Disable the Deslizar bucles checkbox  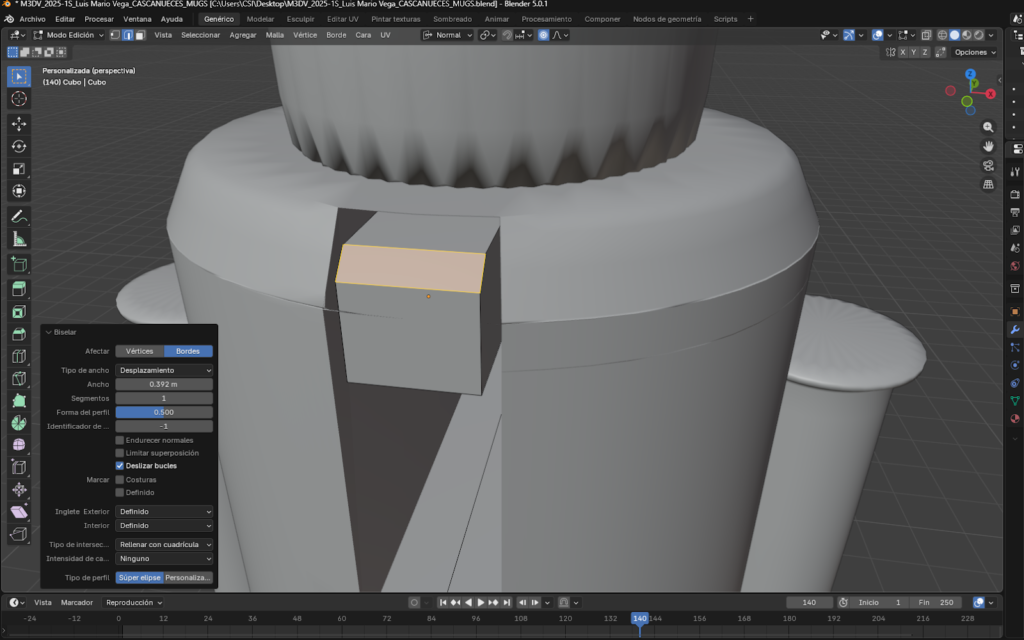(x=120, y=465)
